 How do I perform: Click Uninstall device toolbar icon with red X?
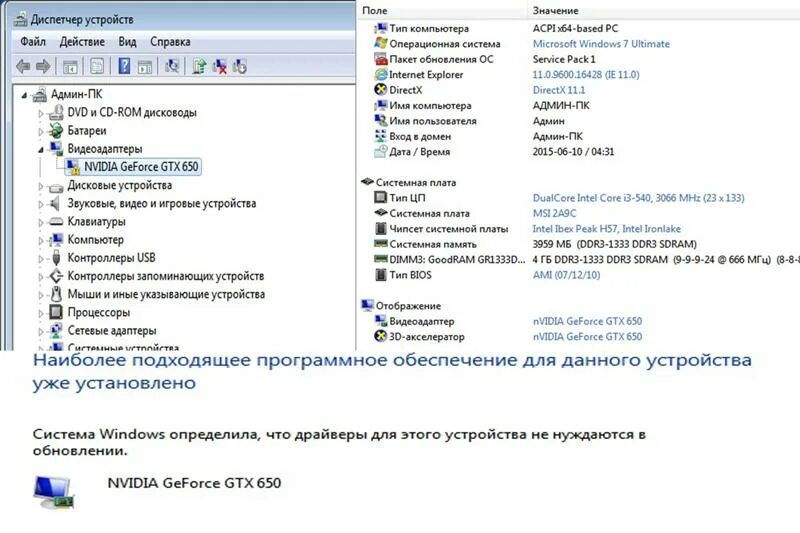point(219,66)
